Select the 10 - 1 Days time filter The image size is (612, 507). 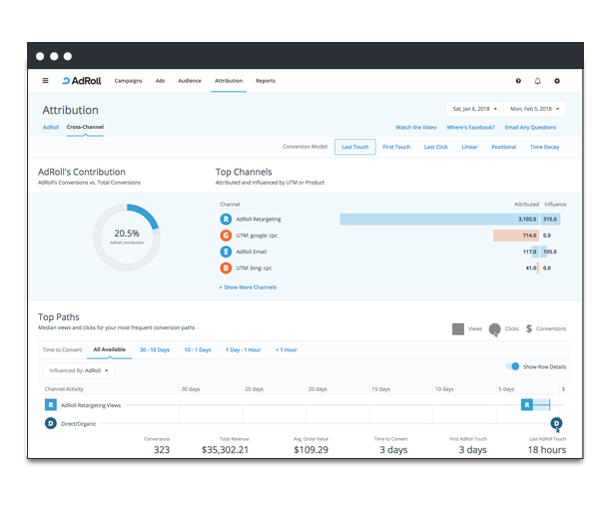197,350
